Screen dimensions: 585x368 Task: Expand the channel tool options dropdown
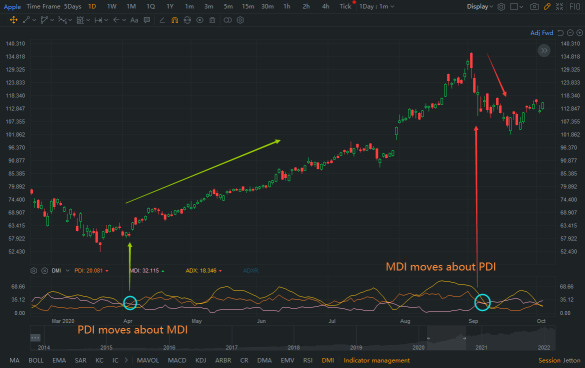52,20
